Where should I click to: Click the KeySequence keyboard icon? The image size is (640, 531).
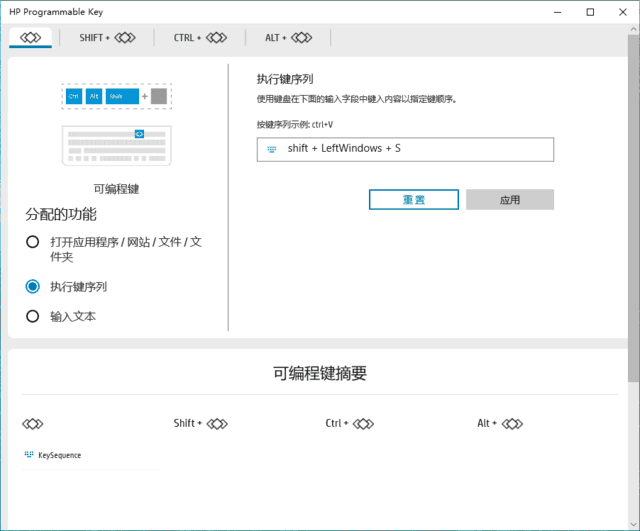[x=29, y=454]
